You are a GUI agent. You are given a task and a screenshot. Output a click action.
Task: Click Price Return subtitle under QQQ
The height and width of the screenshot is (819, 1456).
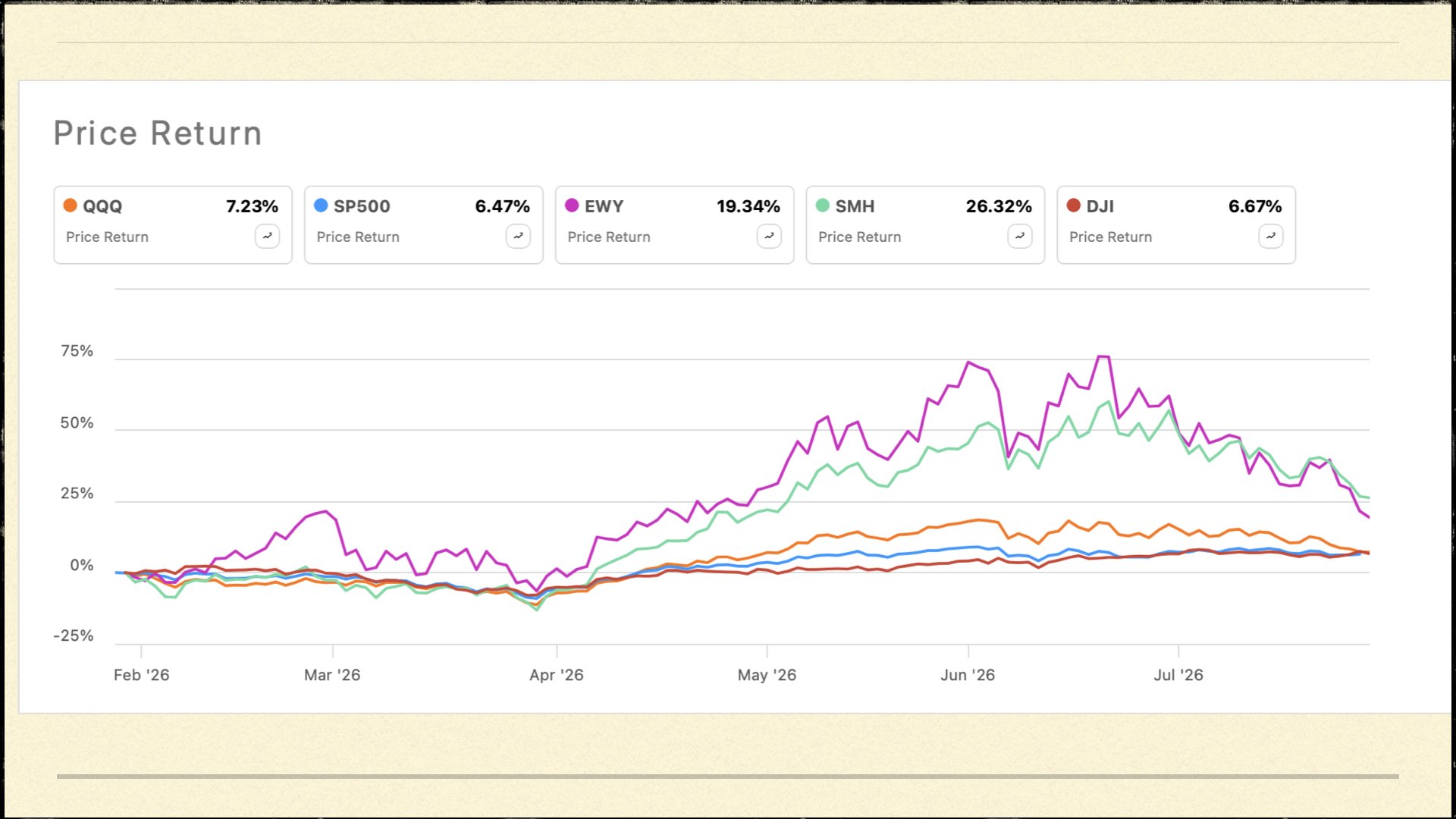tap(107, 237)
